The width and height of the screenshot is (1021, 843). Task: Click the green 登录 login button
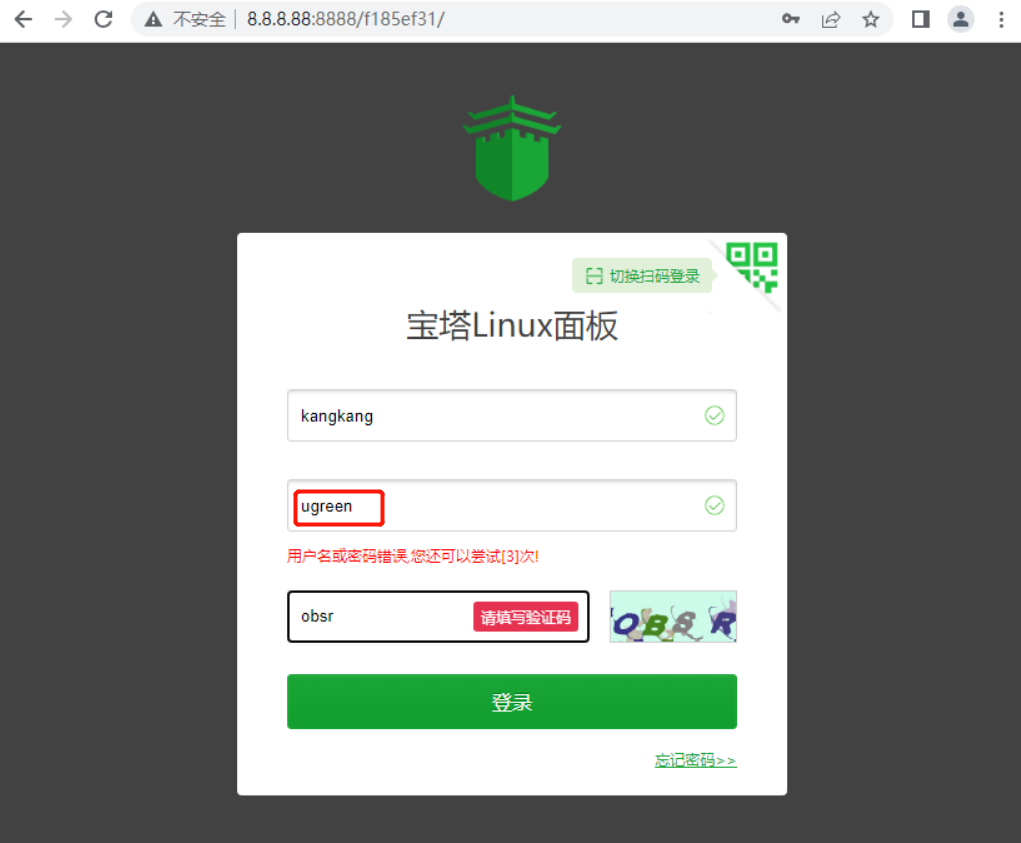pos(512,702)
